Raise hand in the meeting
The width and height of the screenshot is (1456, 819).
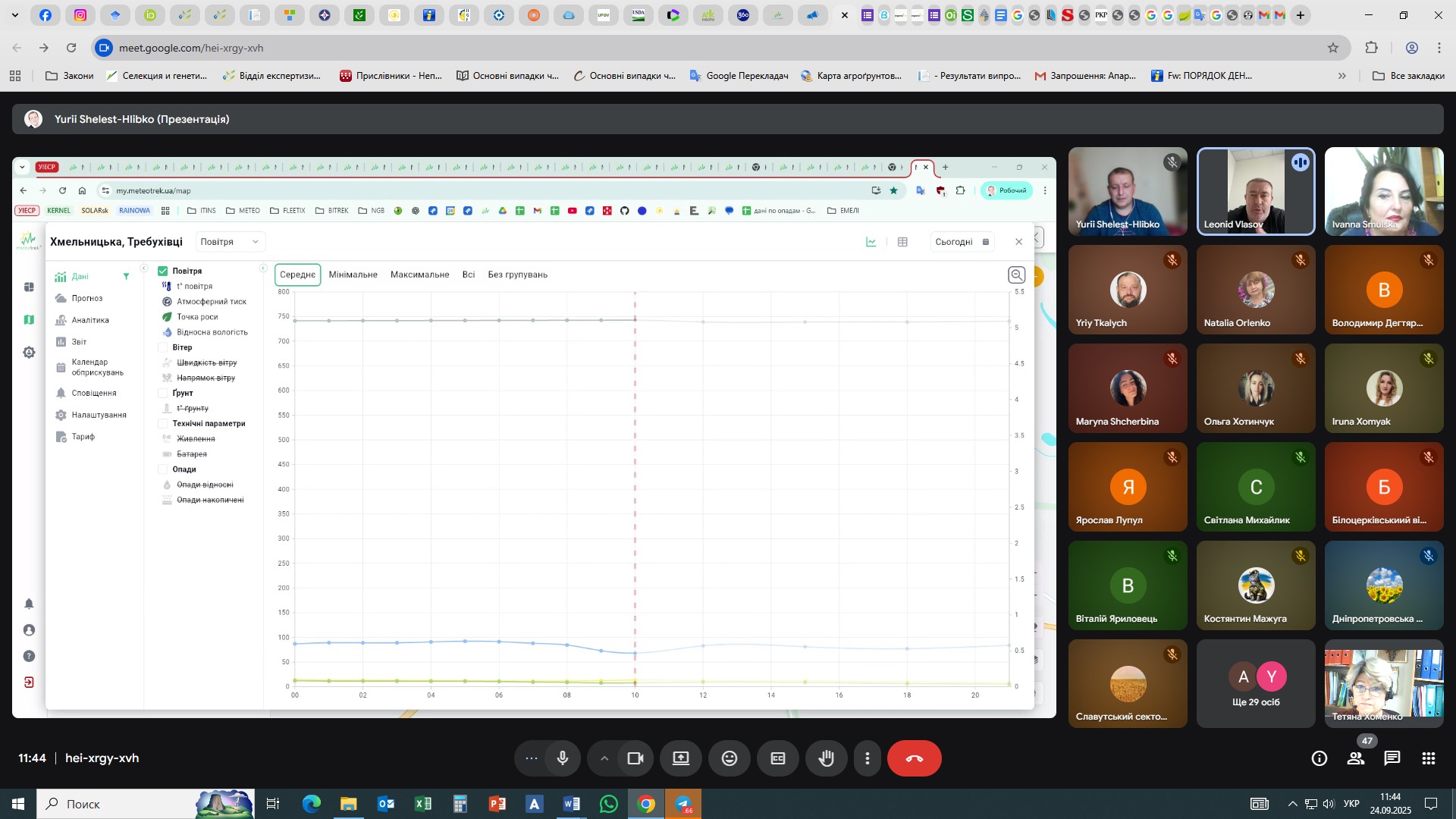pyautogui.click(x=827, y=758)
